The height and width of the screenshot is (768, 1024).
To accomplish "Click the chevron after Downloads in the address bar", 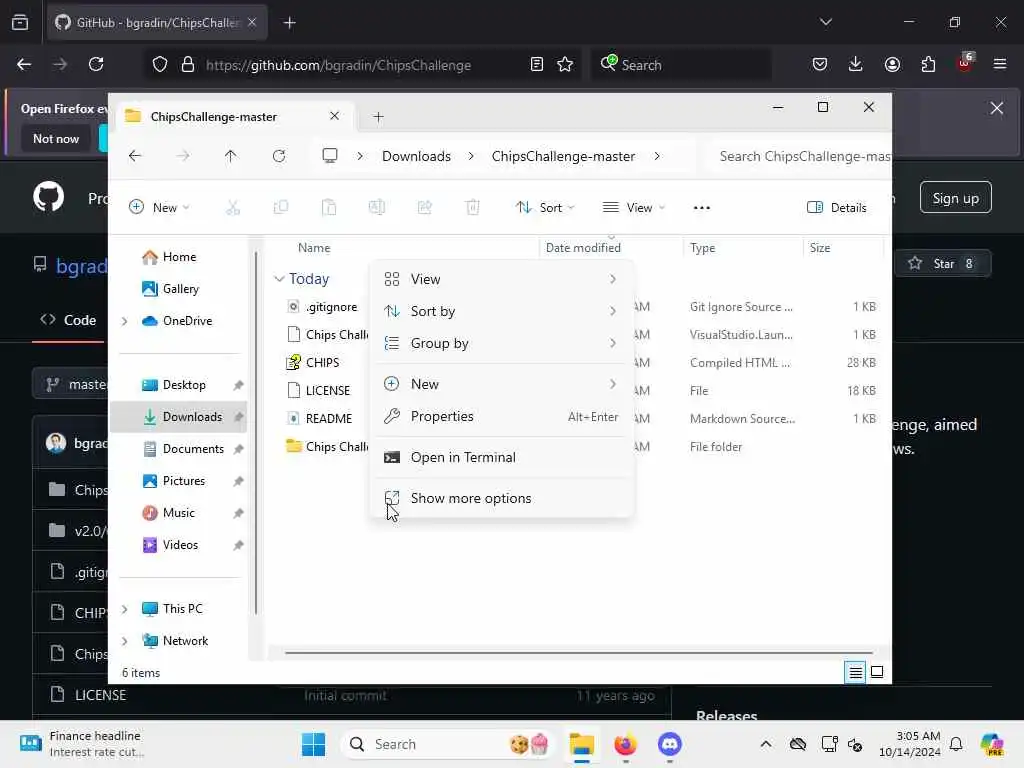I will click(471, 156).
